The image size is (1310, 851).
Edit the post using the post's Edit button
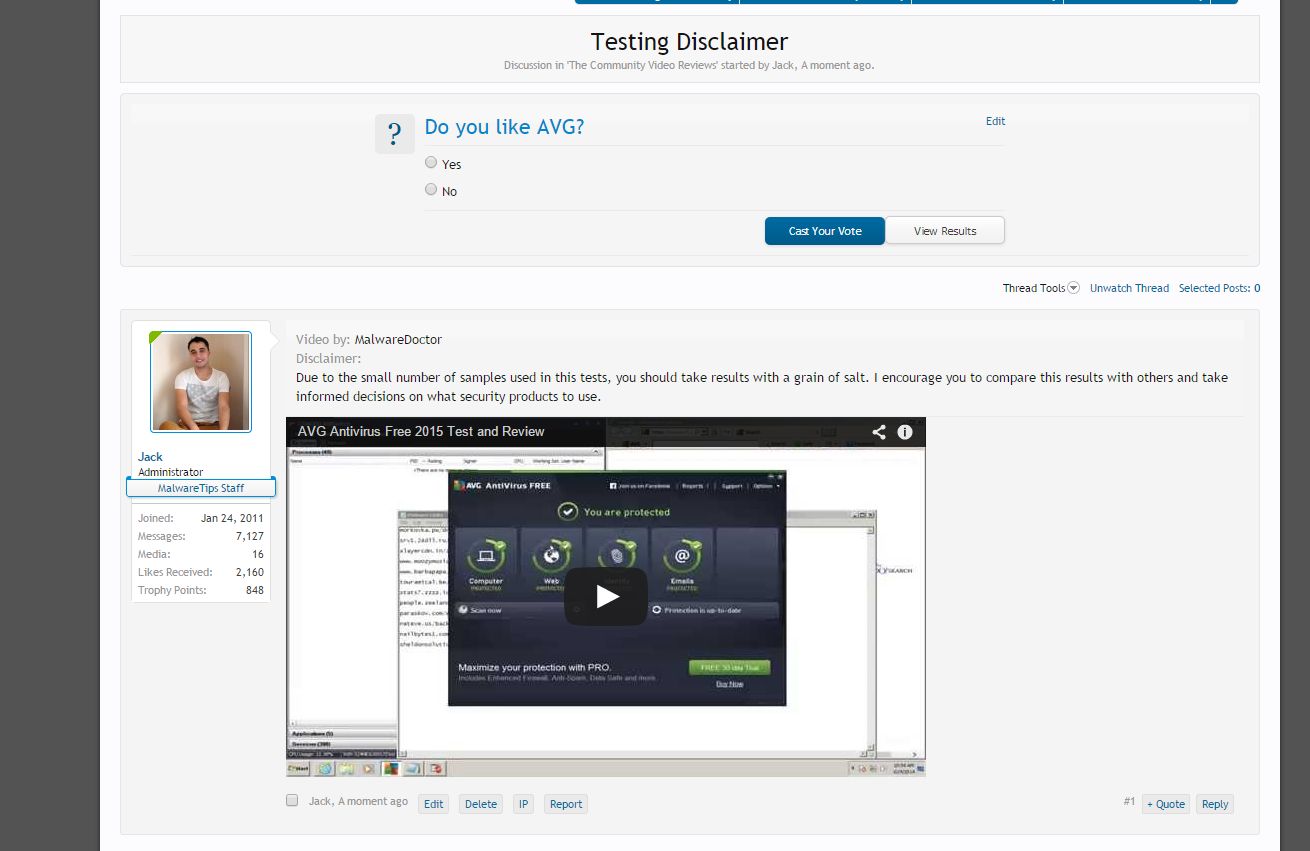click(x=433, y=804)
